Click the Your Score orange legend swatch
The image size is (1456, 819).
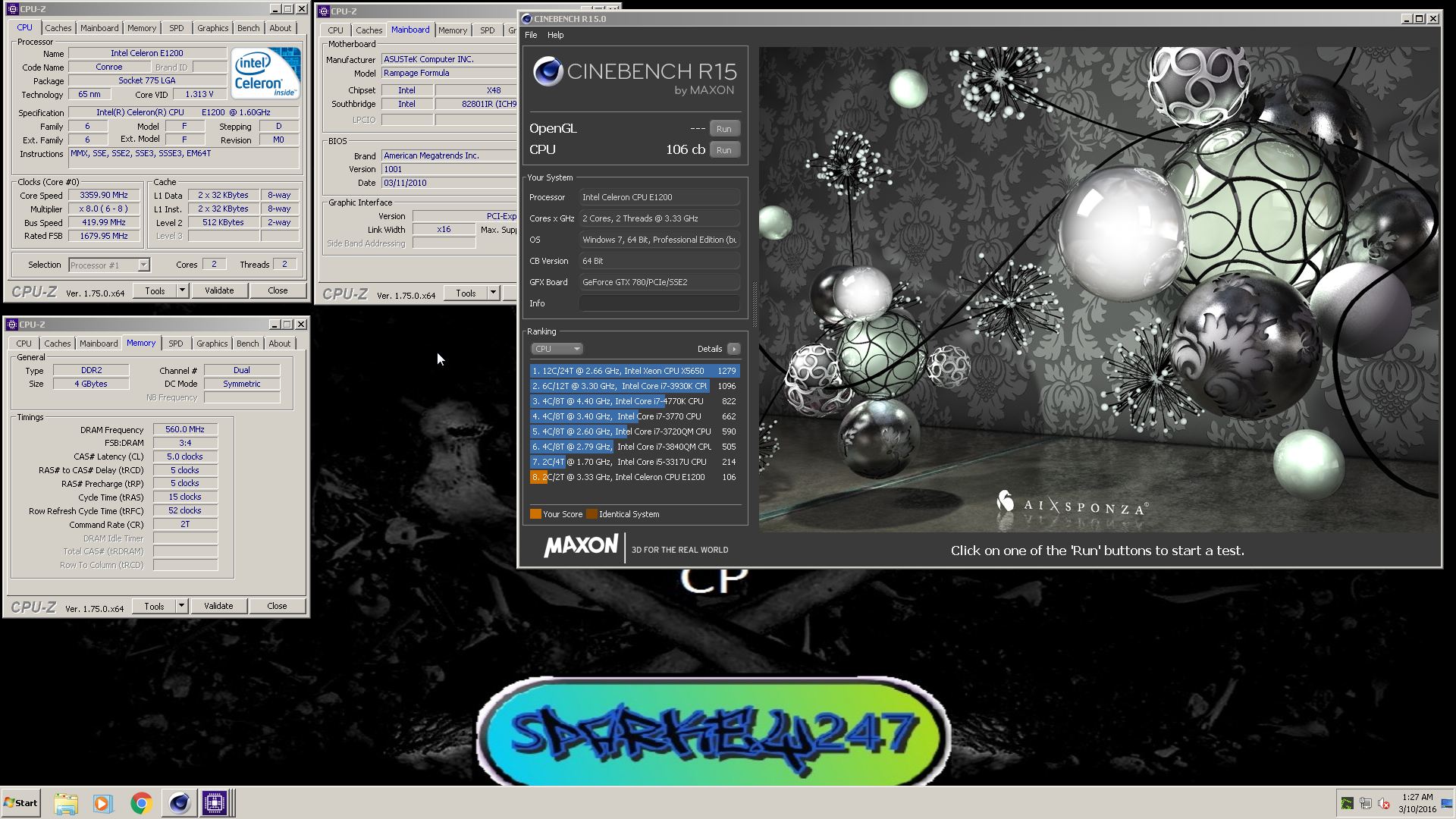point(535,514)
